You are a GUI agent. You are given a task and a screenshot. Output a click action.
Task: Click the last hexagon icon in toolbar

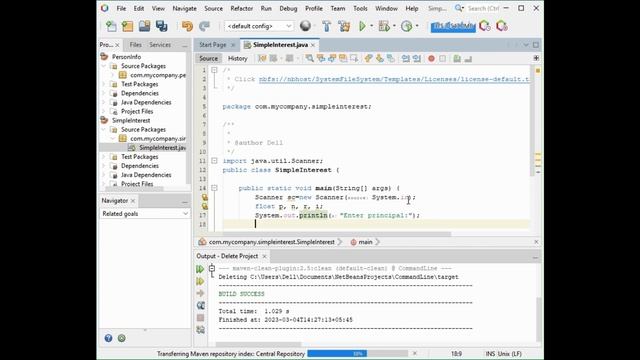(x=502, y=26)
